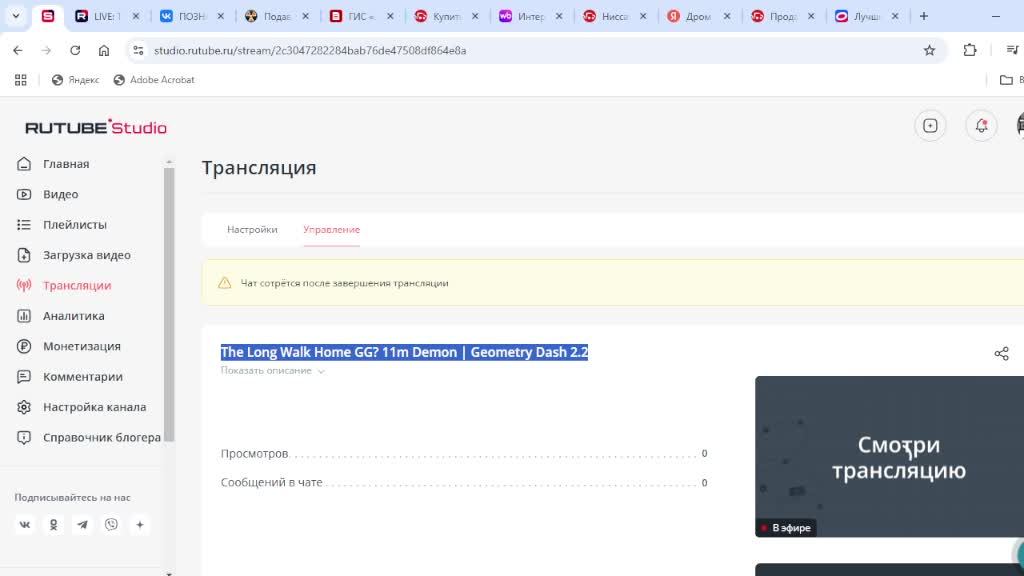This screenshot has height=576, width=1024.
Task: Open a new browser tab
Action: tap(923, 16)
